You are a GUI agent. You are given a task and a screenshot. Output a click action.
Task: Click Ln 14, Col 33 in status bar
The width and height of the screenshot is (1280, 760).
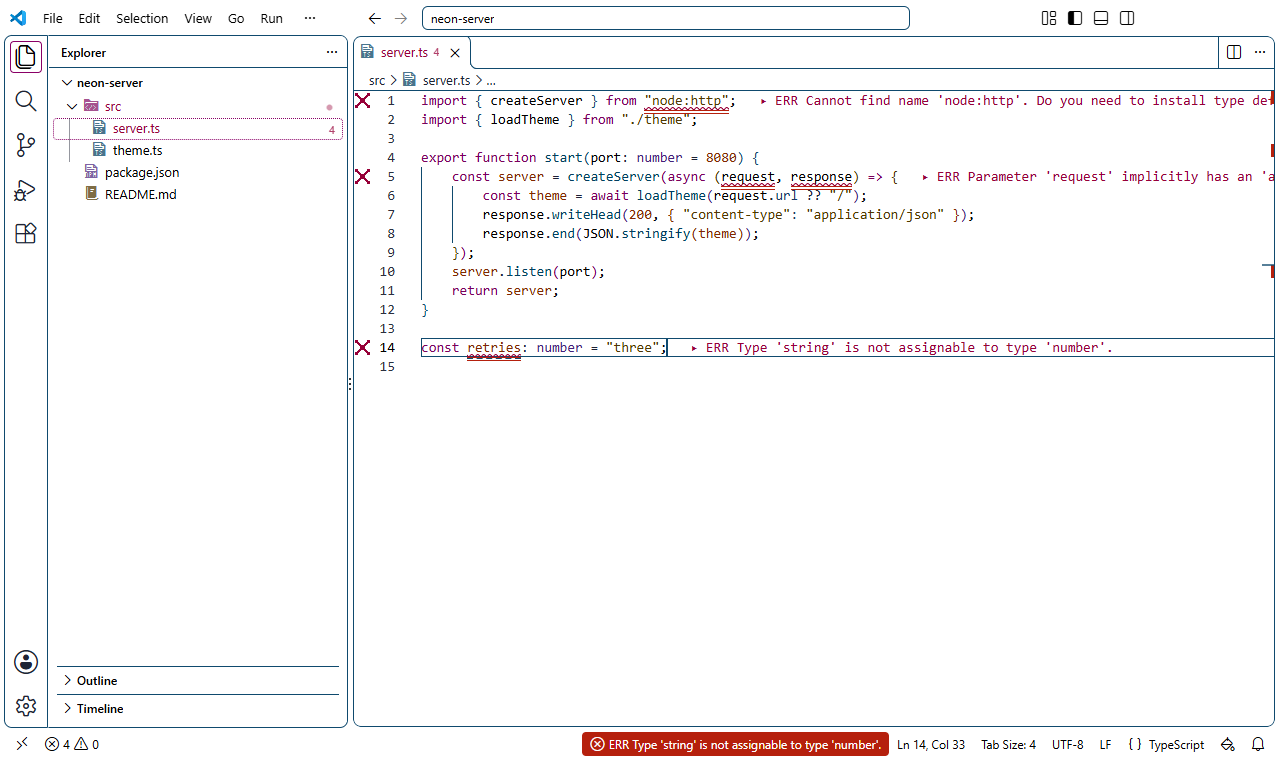click(931, 744)
